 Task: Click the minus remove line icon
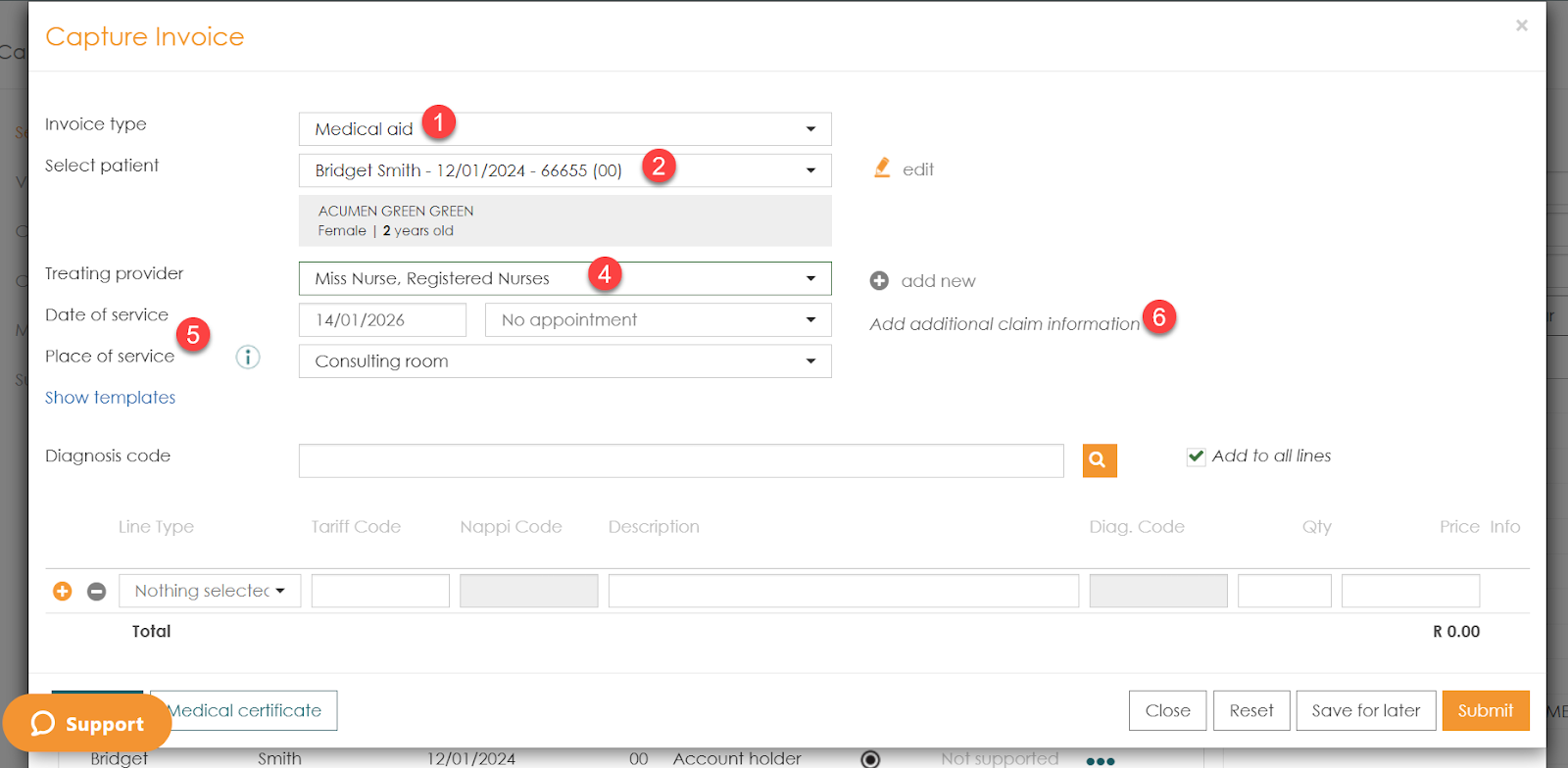click(96, 591)
